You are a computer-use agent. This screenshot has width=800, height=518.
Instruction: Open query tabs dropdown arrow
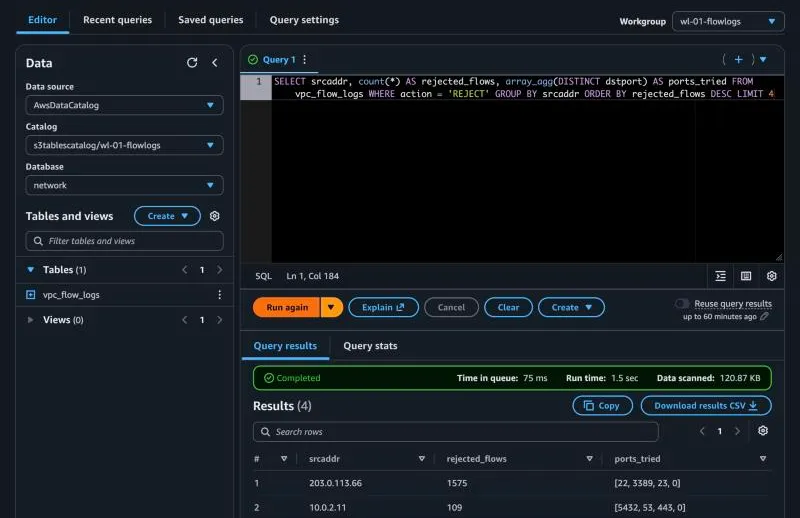pos(763,60)
